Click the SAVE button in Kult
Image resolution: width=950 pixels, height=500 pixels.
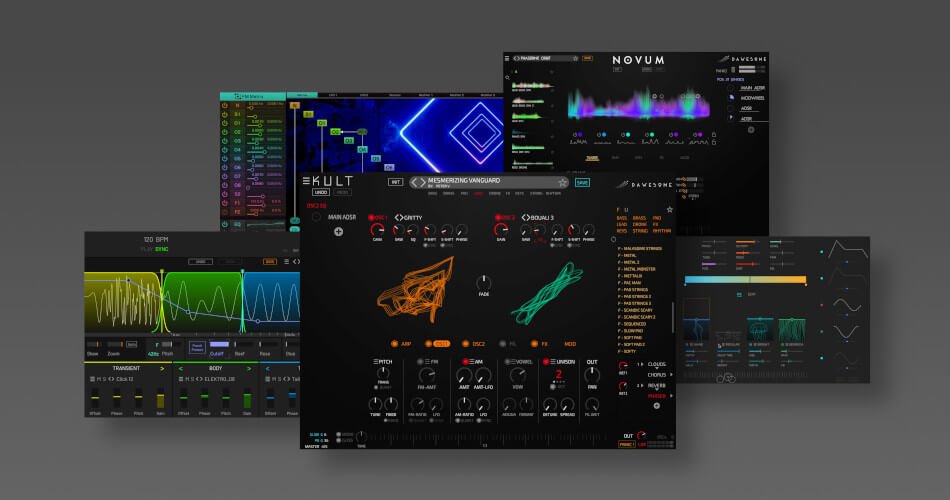pyautogui.click(x=582, y=183)
